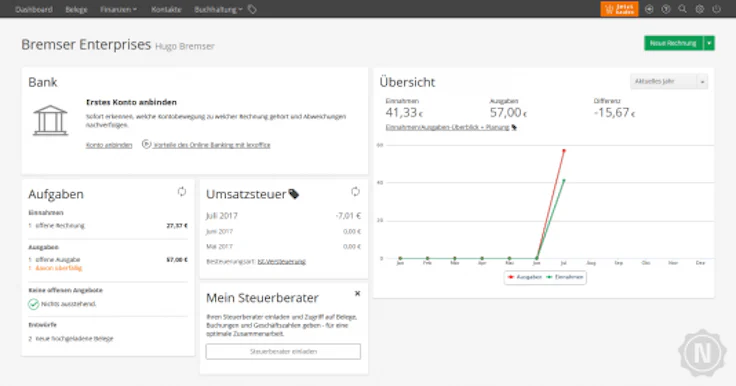Screen dimensions: 736x386
Task: Open the Kontakte menu item
Action: 166,9
